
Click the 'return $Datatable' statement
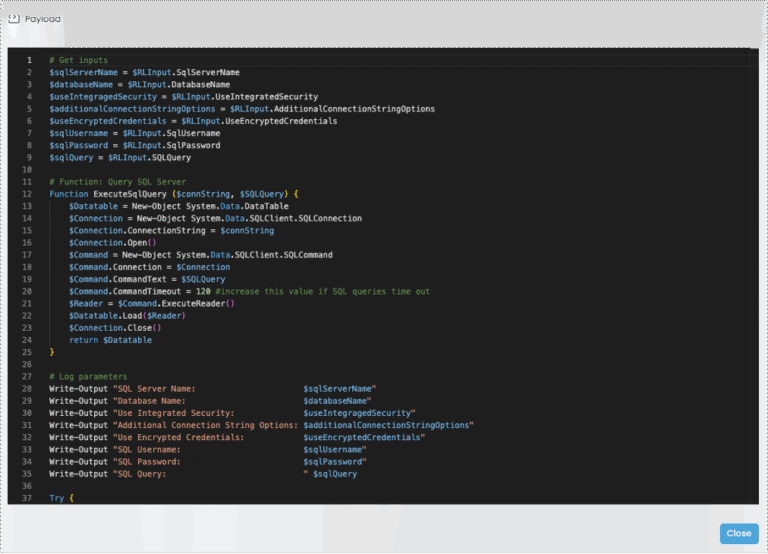point(110,340)
